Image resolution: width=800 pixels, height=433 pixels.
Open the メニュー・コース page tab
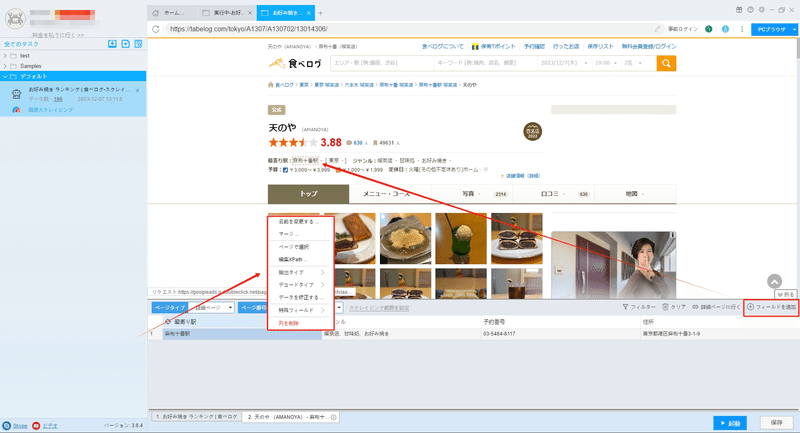coord(390,194)
